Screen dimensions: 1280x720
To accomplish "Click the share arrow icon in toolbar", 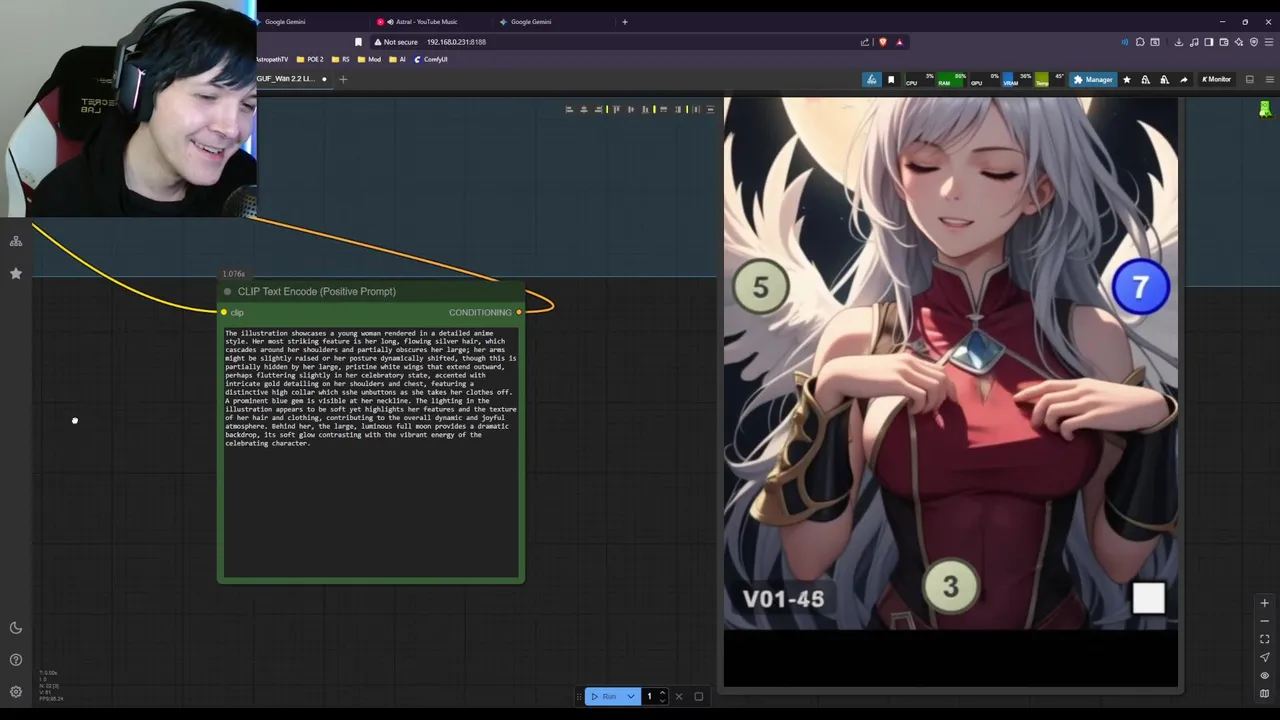I will [x=1184, y=80].
